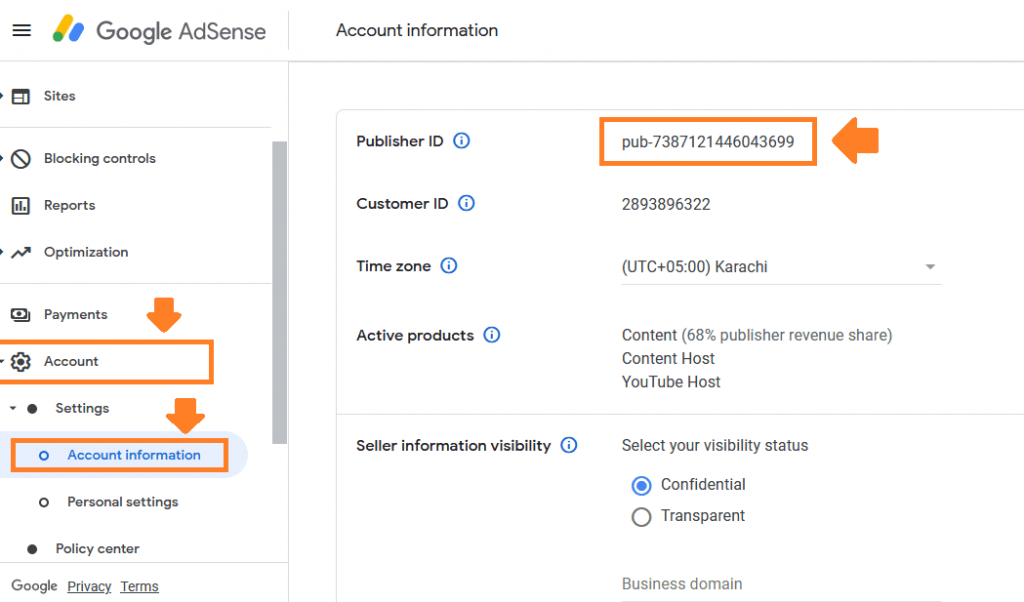
Task: Open the Time zone dropdown
Action: tap(930, 266)
